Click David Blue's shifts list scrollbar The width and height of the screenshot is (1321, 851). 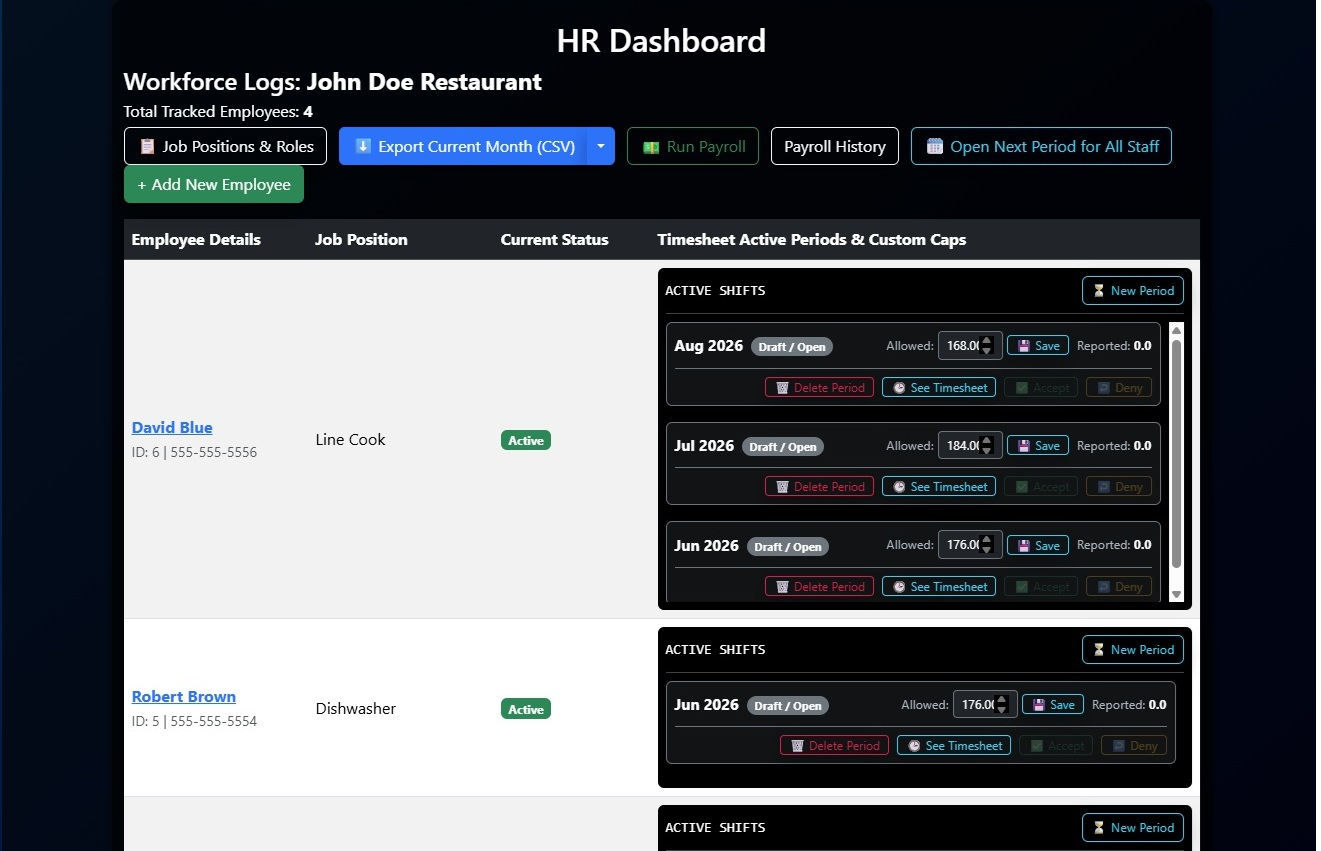coord(1176,455)
